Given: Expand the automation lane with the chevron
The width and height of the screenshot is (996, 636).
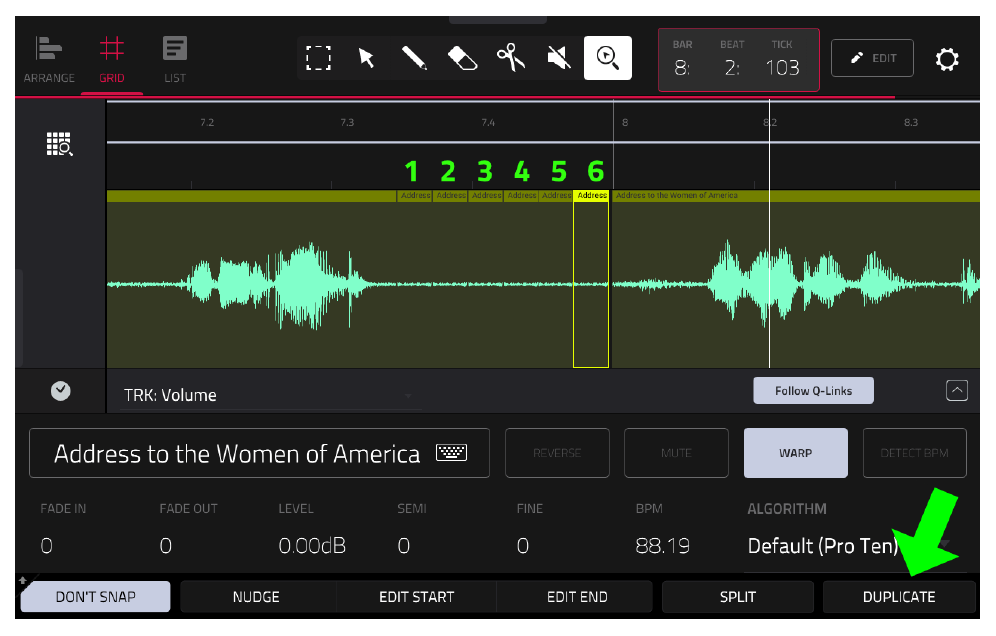Looking at the screenshot, I should click(x=957, y=390).
